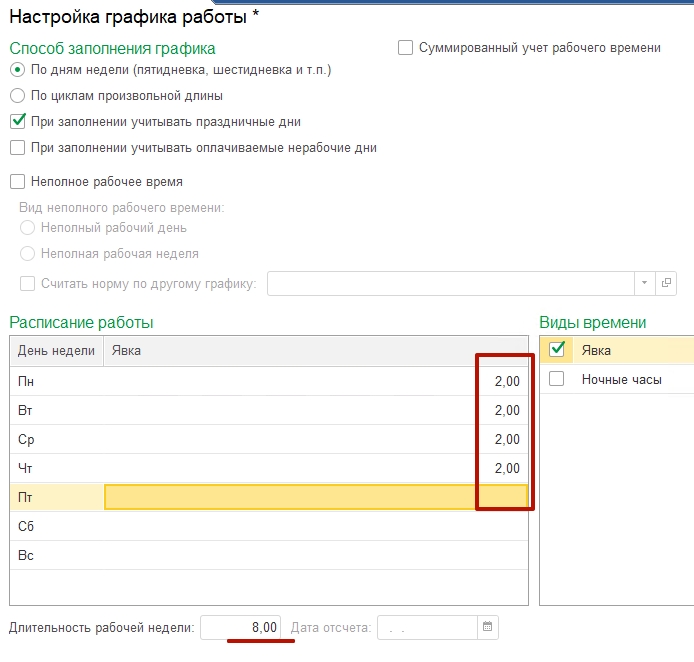Viewport: 694px width, 662px height.
Task: Open the linked schedule form button
Action: [666, 283]
